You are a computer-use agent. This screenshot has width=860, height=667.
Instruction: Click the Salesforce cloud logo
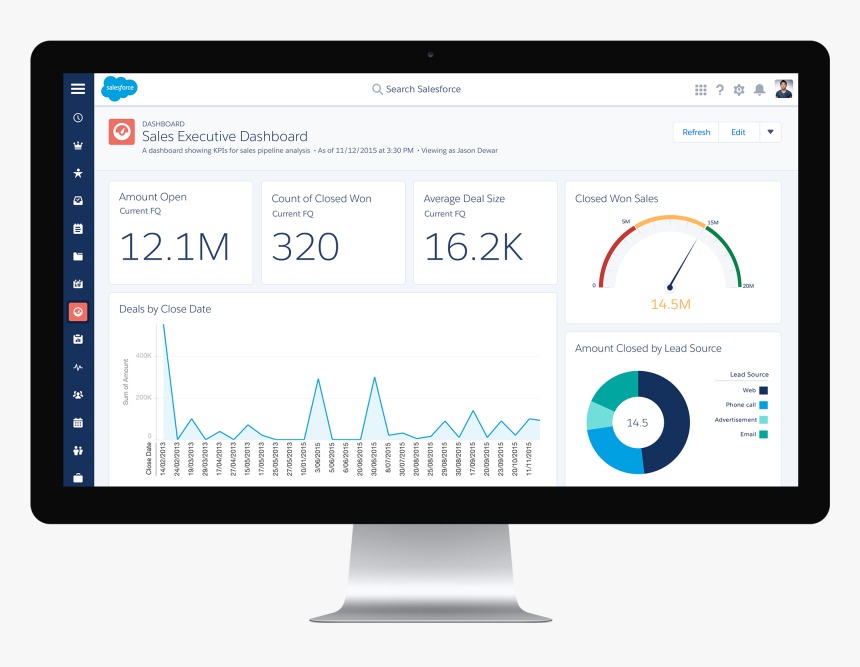[119, 88]
